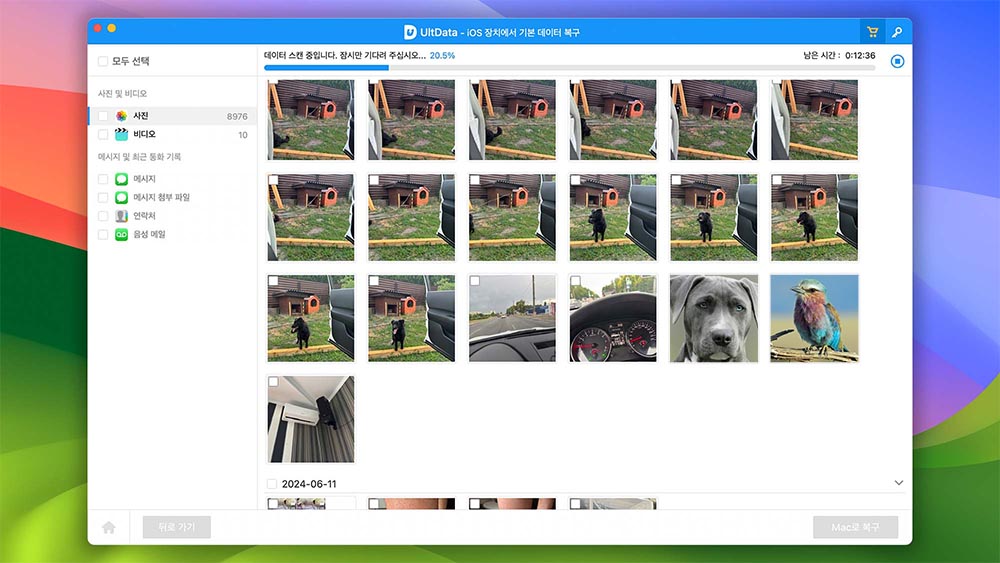The width and height of the screenshot is (1000, 563).
Task: Click the 음성 메일 voicemail icon
Action: [x=121, y=235]
